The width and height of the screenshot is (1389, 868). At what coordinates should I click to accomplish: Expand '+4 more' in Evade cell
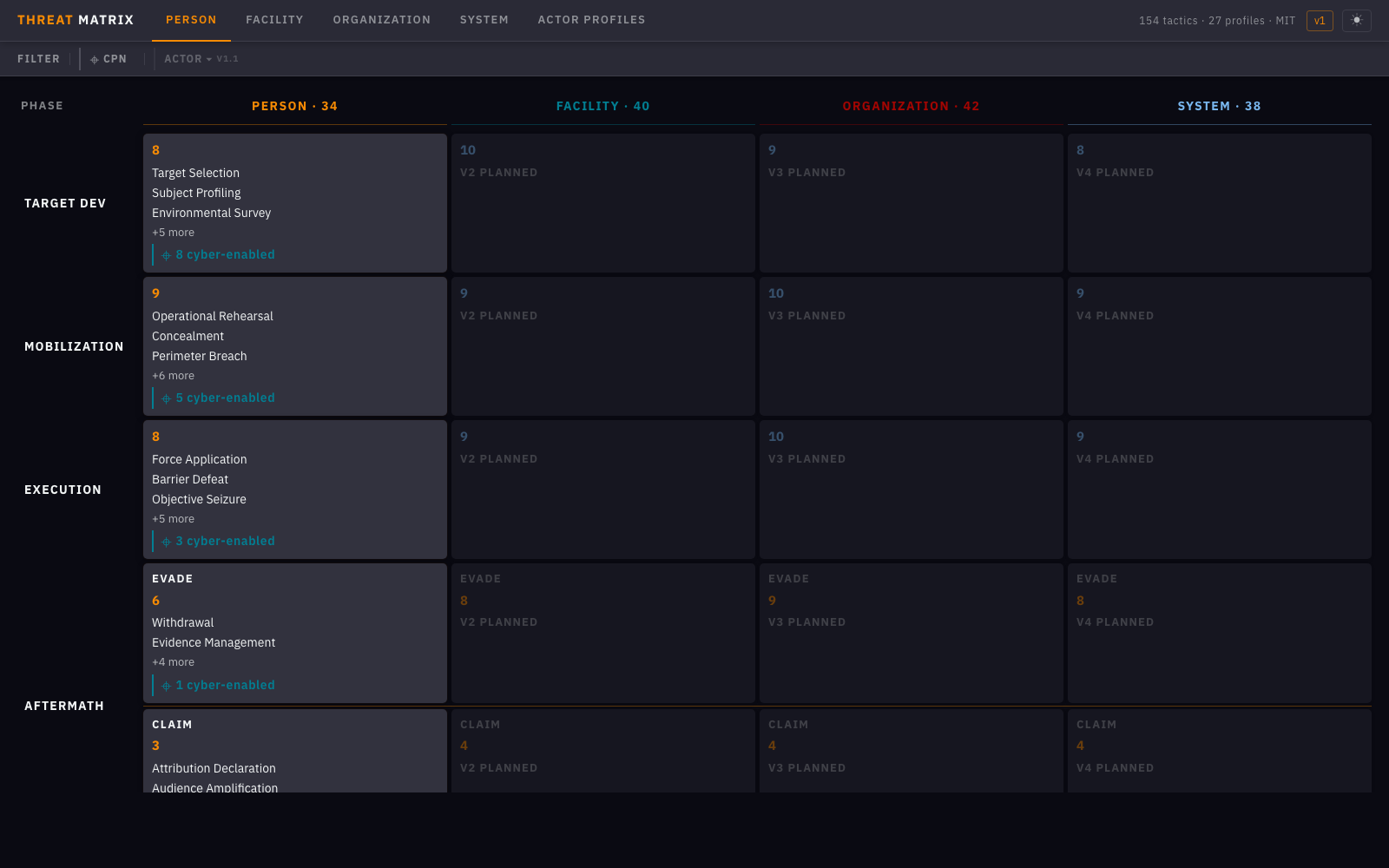pyautogui.click(x=173, y=662)
